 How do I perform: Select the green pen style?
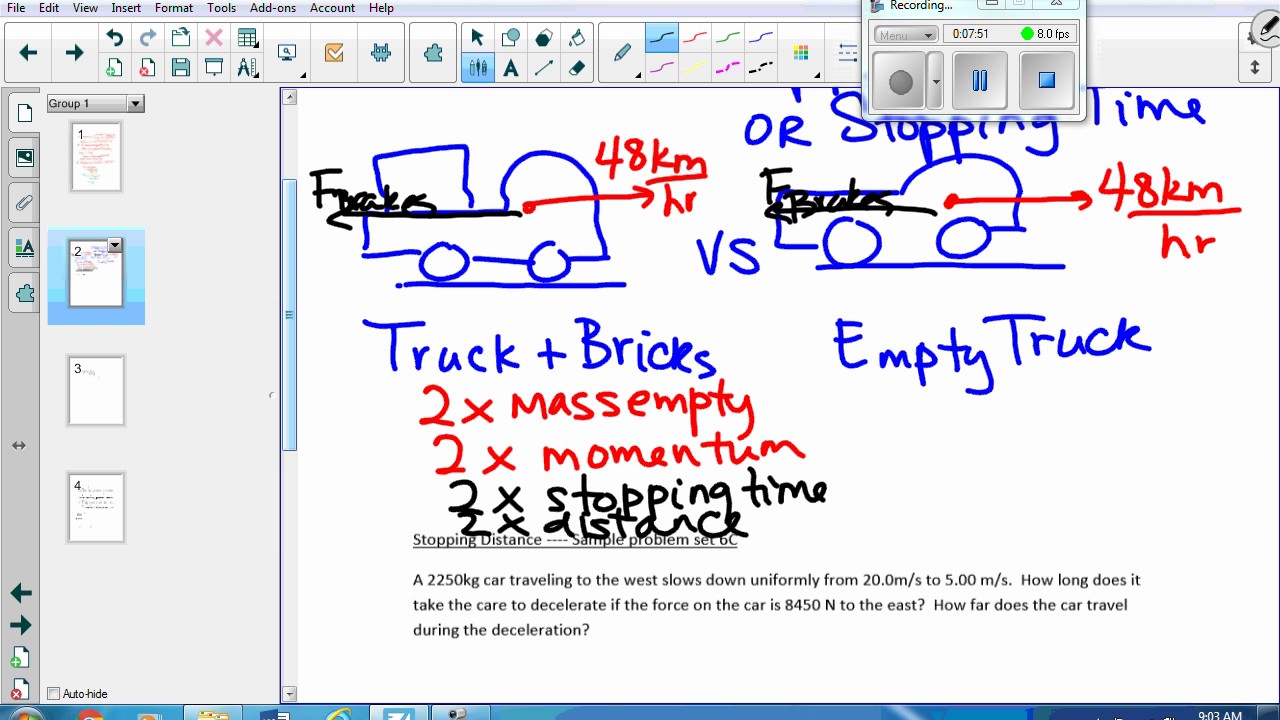click(x=728, y=38)
